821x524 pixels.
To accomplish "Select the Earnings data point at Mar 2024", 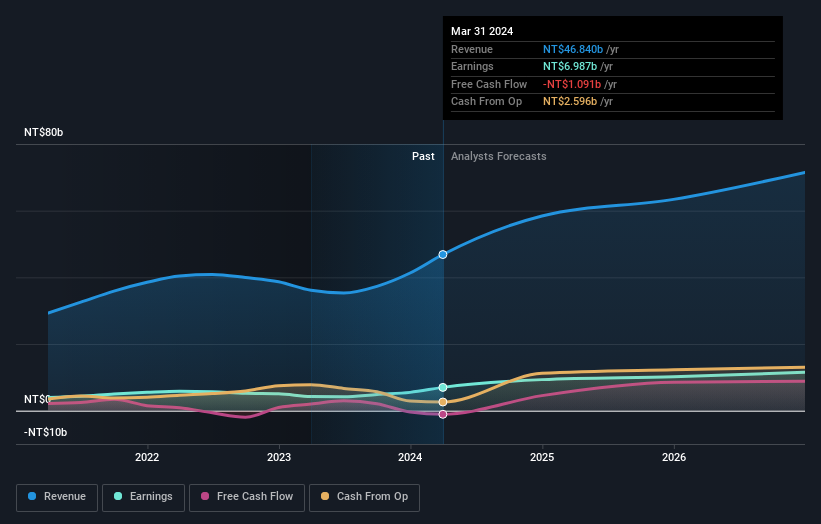I will click(x=443, y=387).
